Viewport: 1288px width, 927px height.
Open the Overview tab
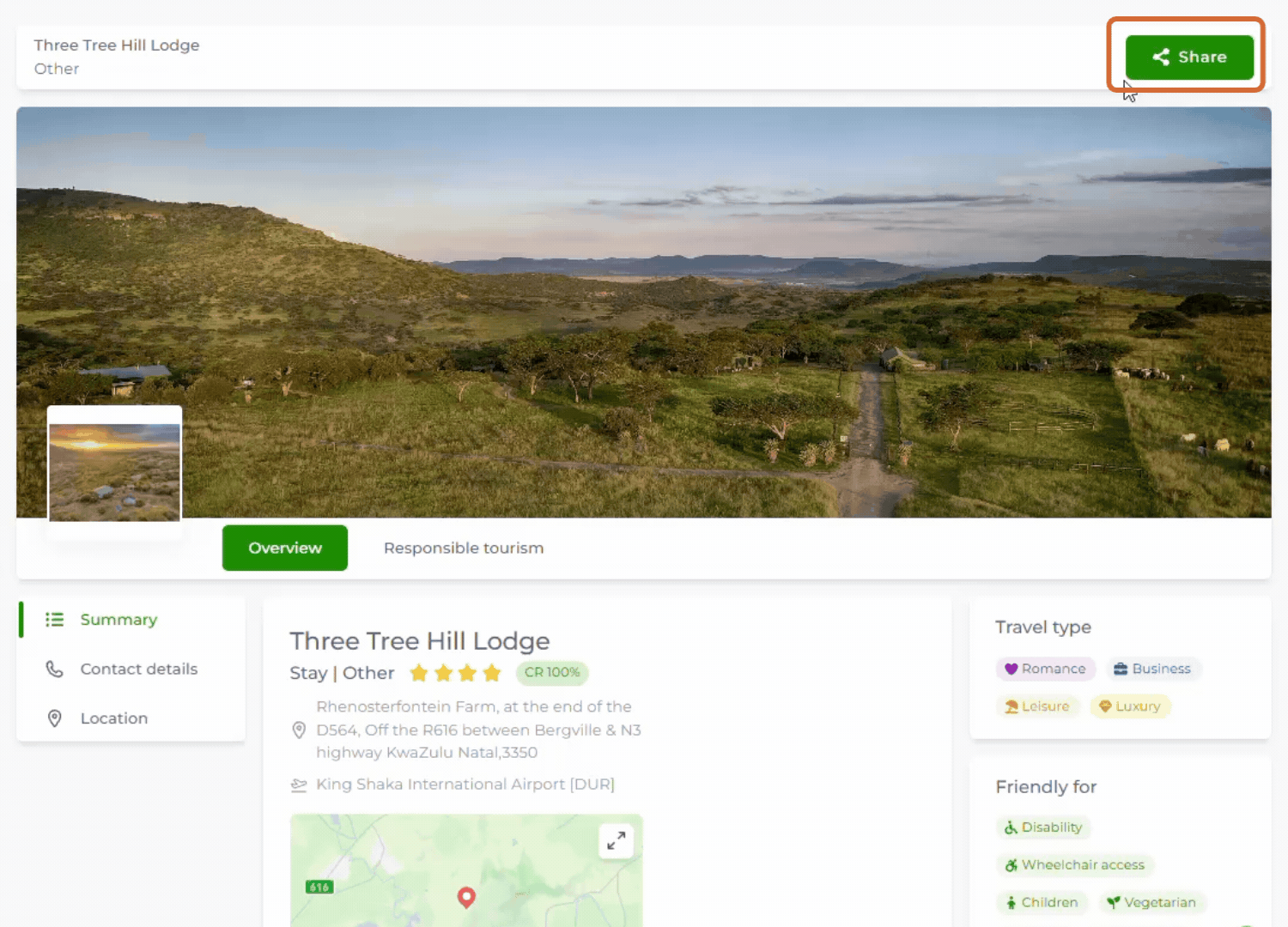coord(285,548)
